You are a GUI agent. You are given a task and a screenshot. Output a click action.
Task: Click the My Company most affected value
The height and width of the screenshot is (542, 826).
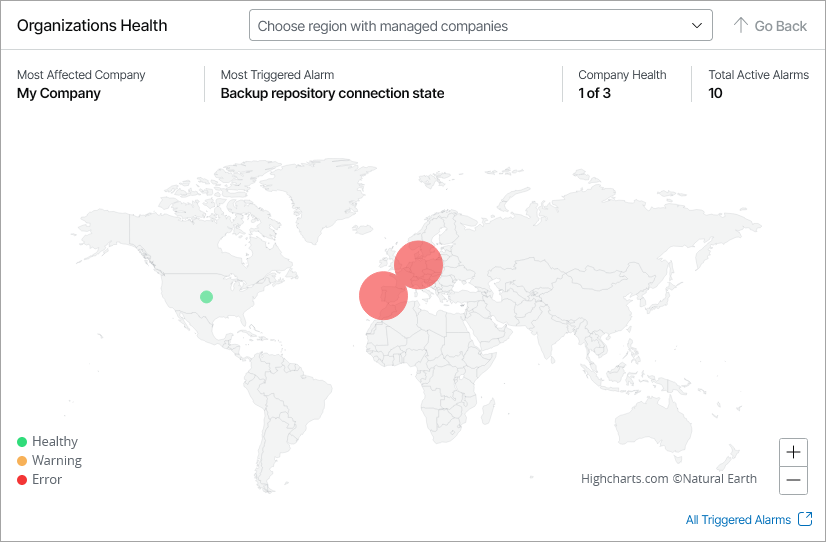59,94
